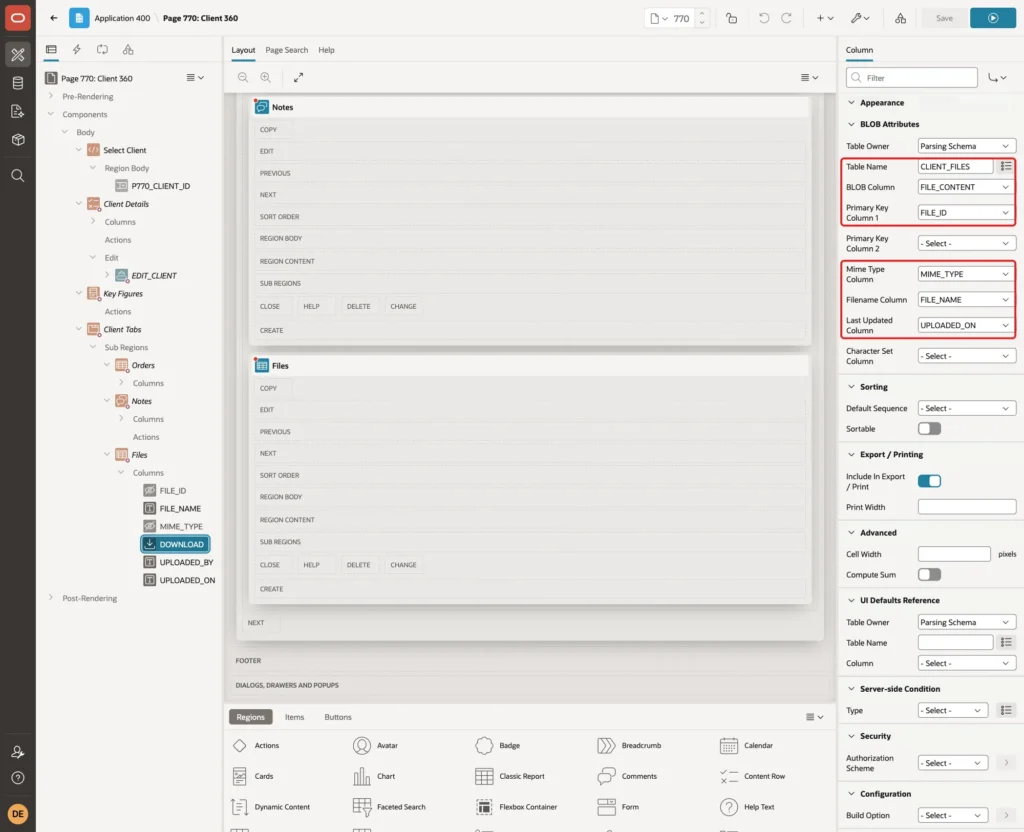
Task: Toggle Include In Export / Print switch
Action: (929, 481)
